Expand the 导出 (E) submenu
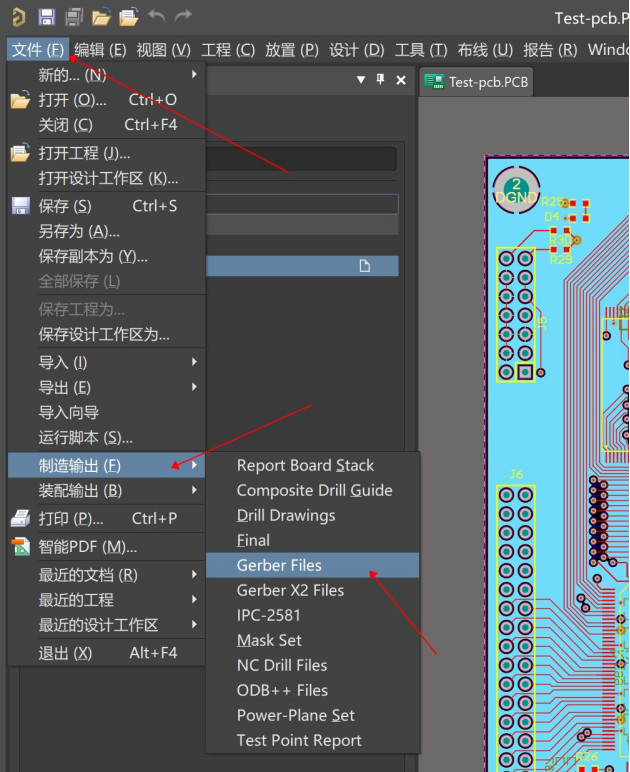 coord(106,388)
